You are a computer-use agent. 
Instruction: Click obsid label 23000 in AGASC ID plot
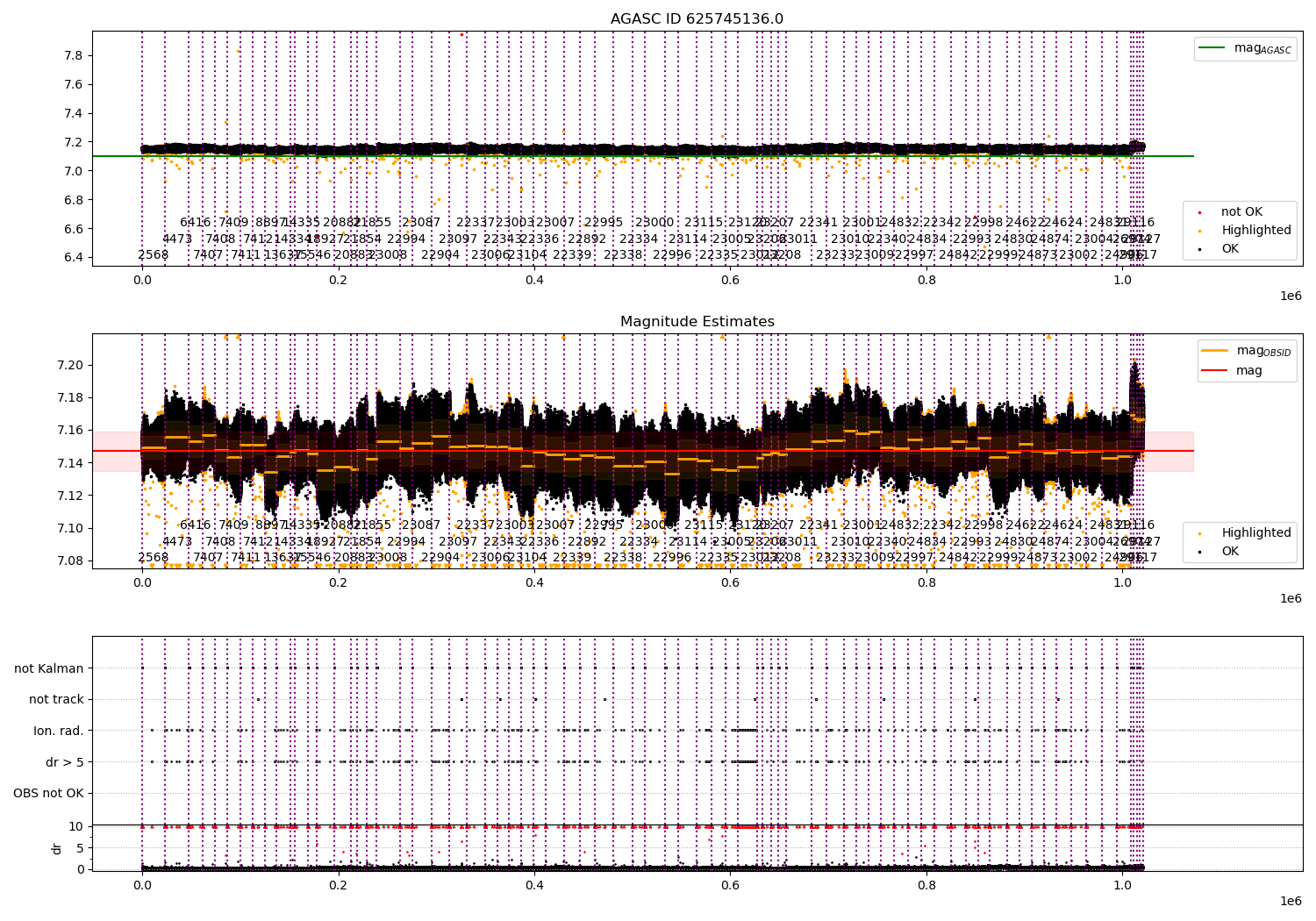[654, 223]
